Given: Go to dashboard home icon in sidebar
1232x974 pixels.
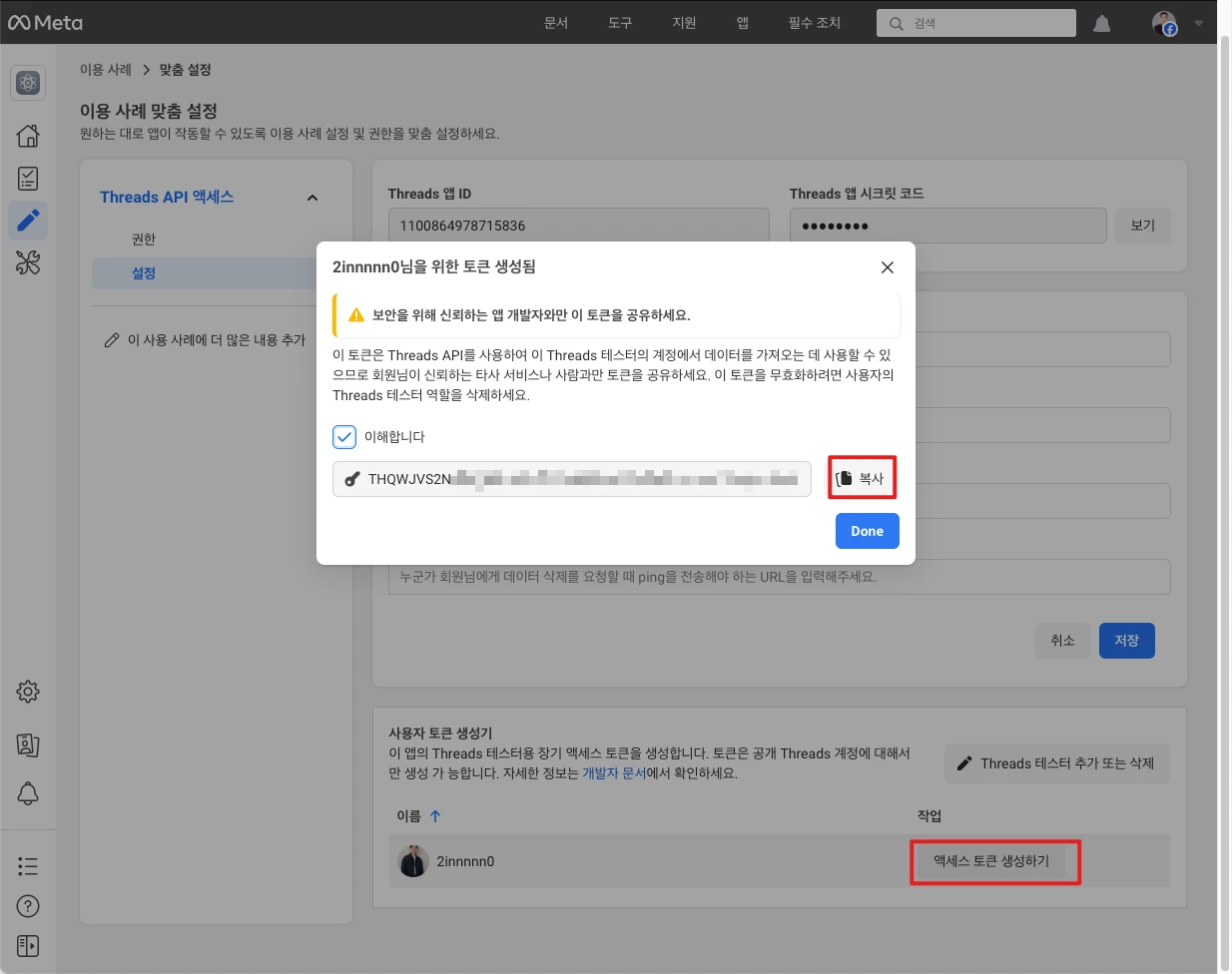Looking at the screenshot, I should (28, 136).
